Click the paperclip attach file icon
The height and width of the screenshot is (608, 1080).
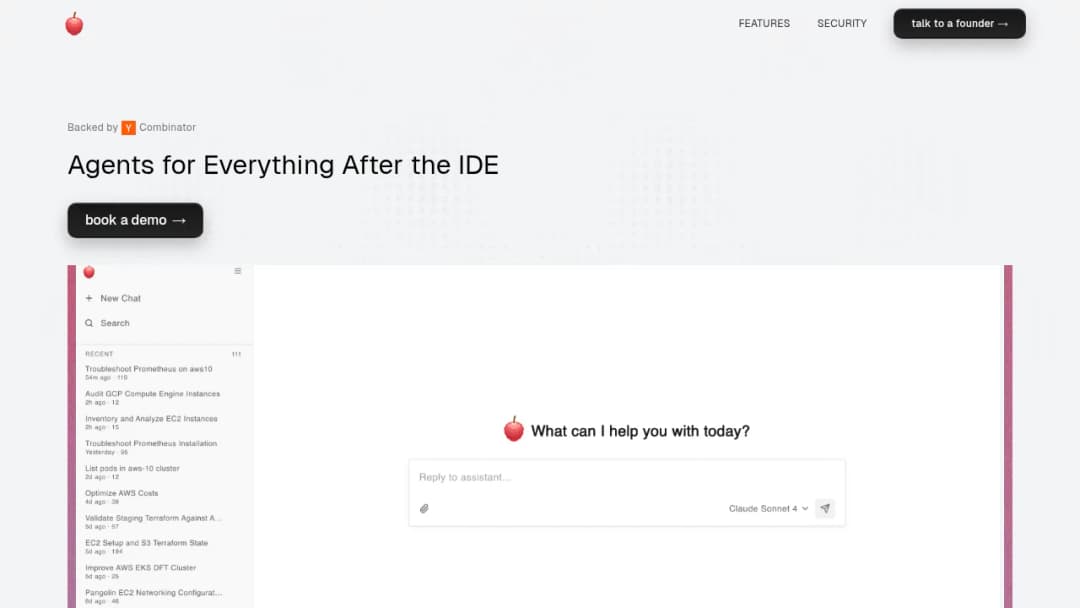424,509
